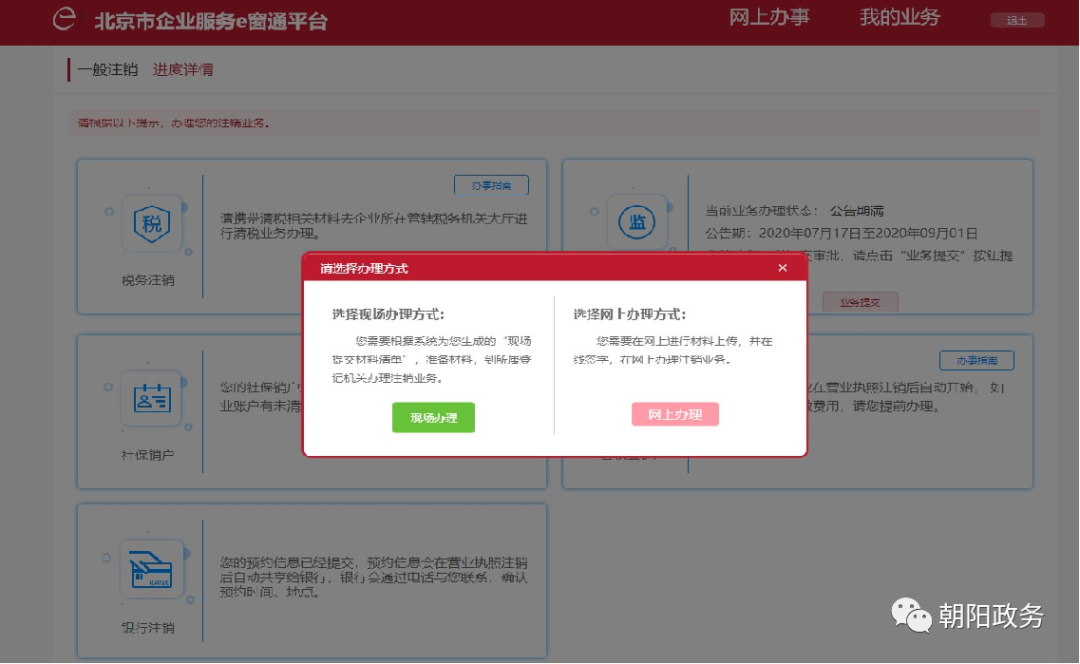The width and height of the screenshot is (1080, 664).
Task: Open 办事指南 in the tax cancellation card
Action: [x=491, y=185]
